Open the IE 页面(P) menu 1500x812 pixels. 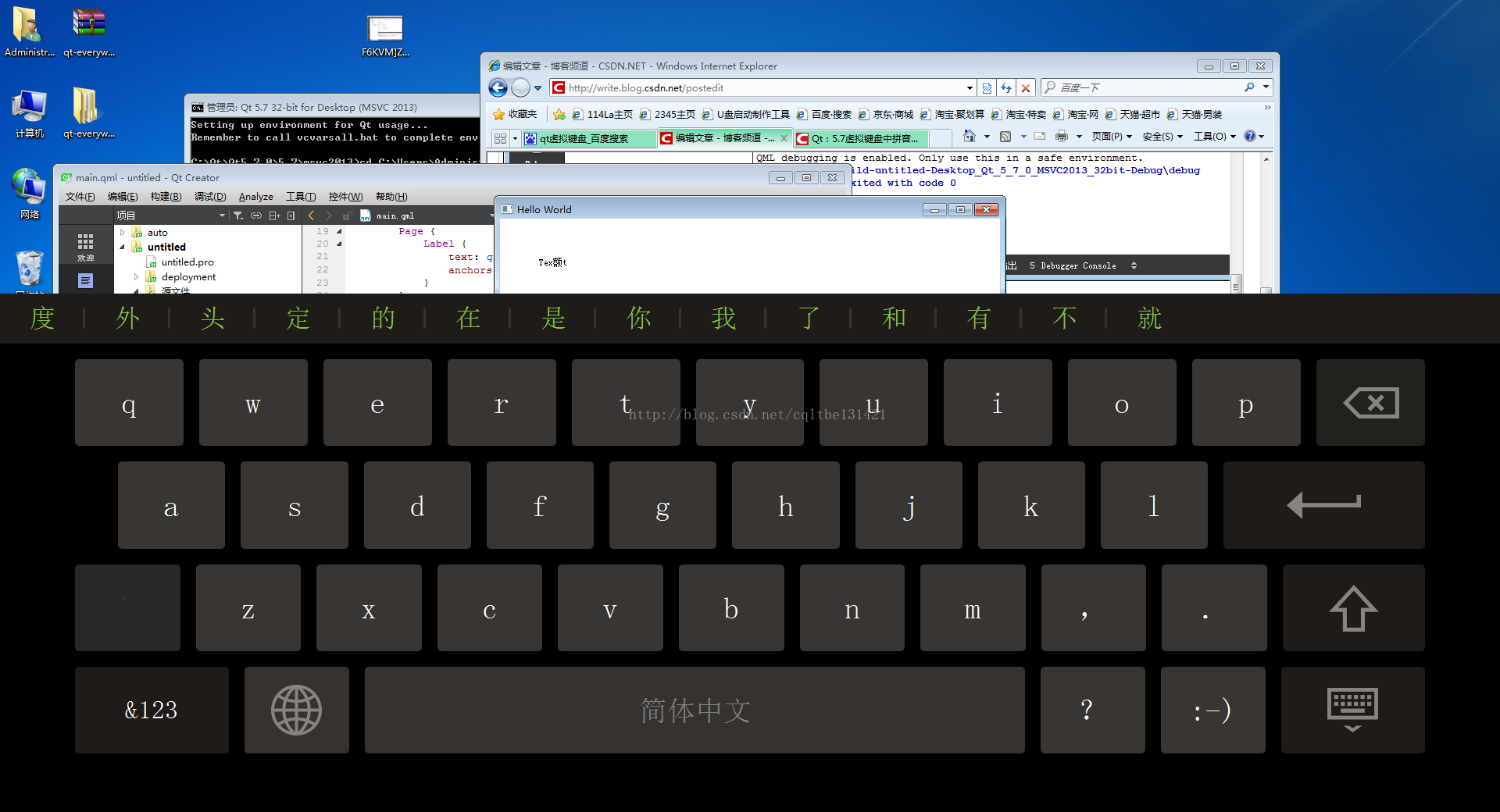(x=1112, y=137)
